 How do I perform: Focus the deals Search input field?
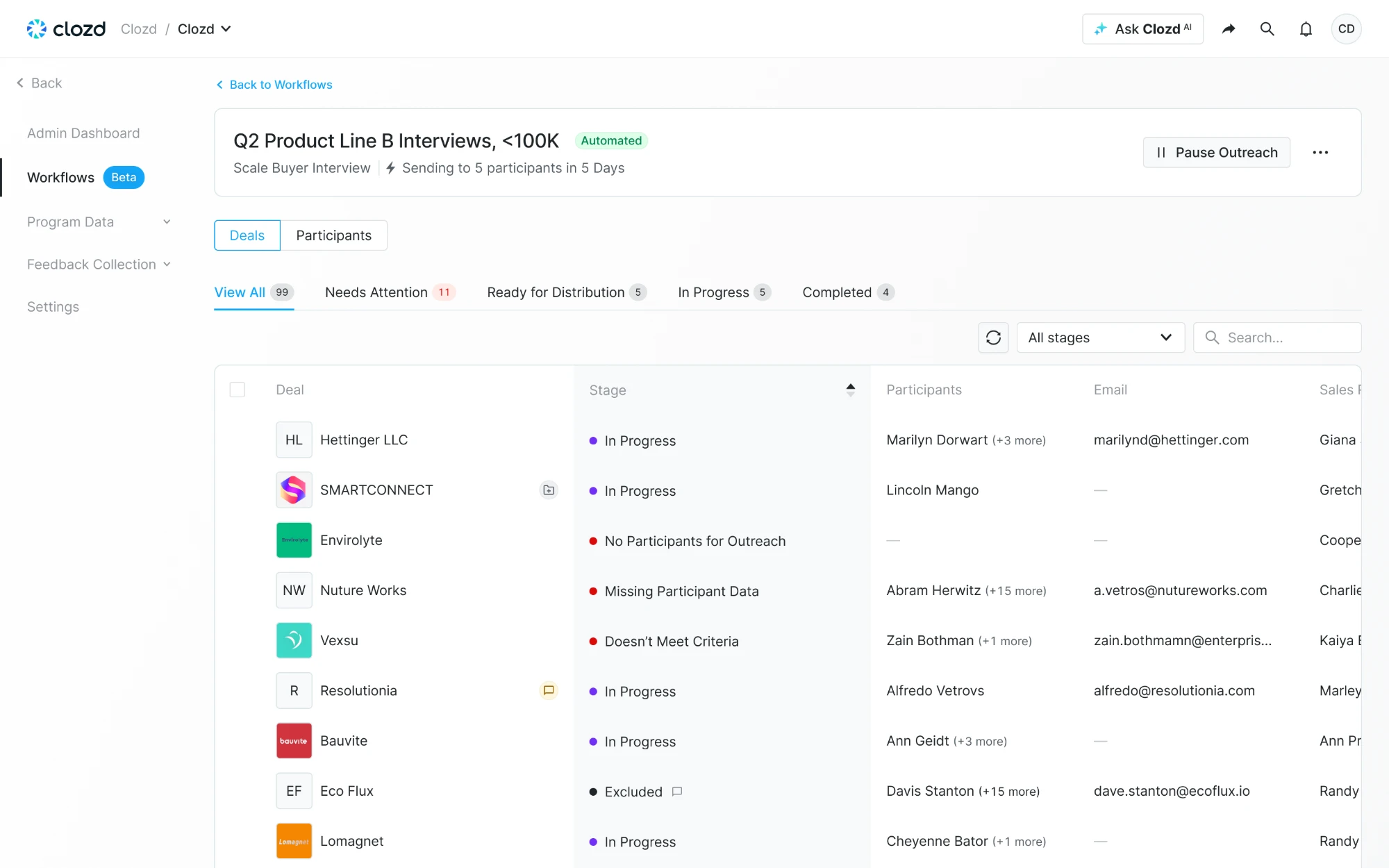click(1277, 337)
